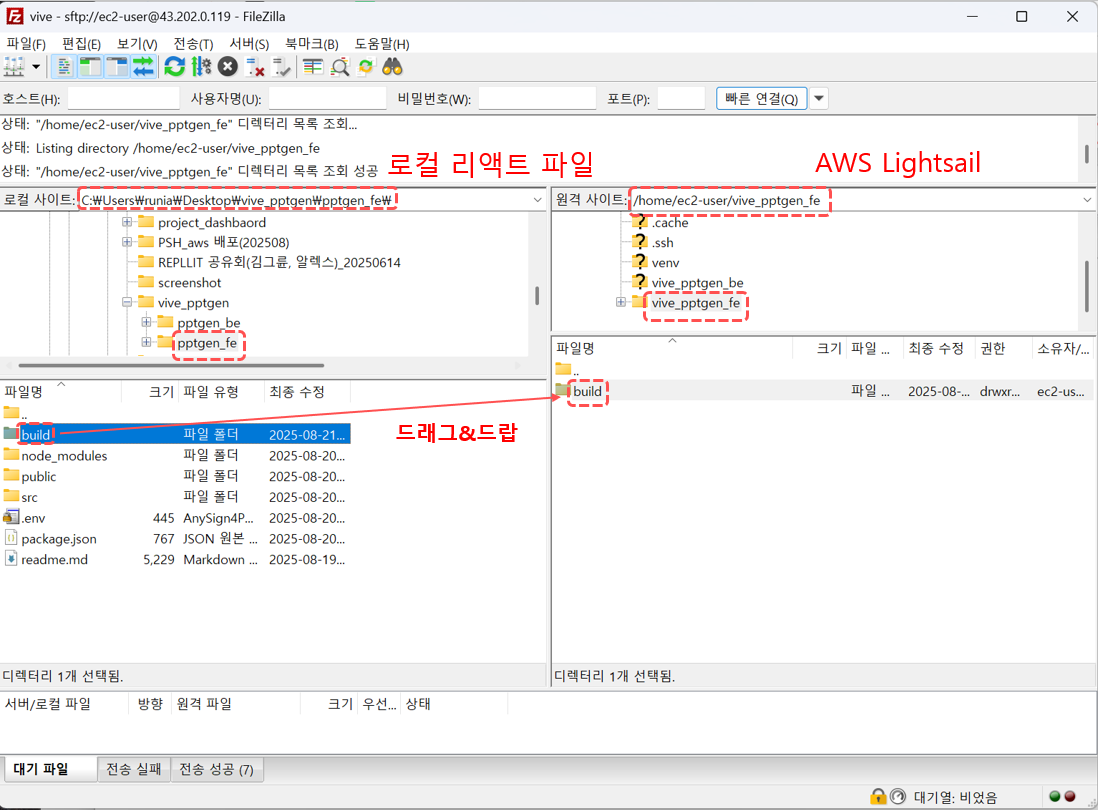The image size is (1098, 810).
Task: Expand the pptgen_fe folder node
Action: (x=146, y=342)
